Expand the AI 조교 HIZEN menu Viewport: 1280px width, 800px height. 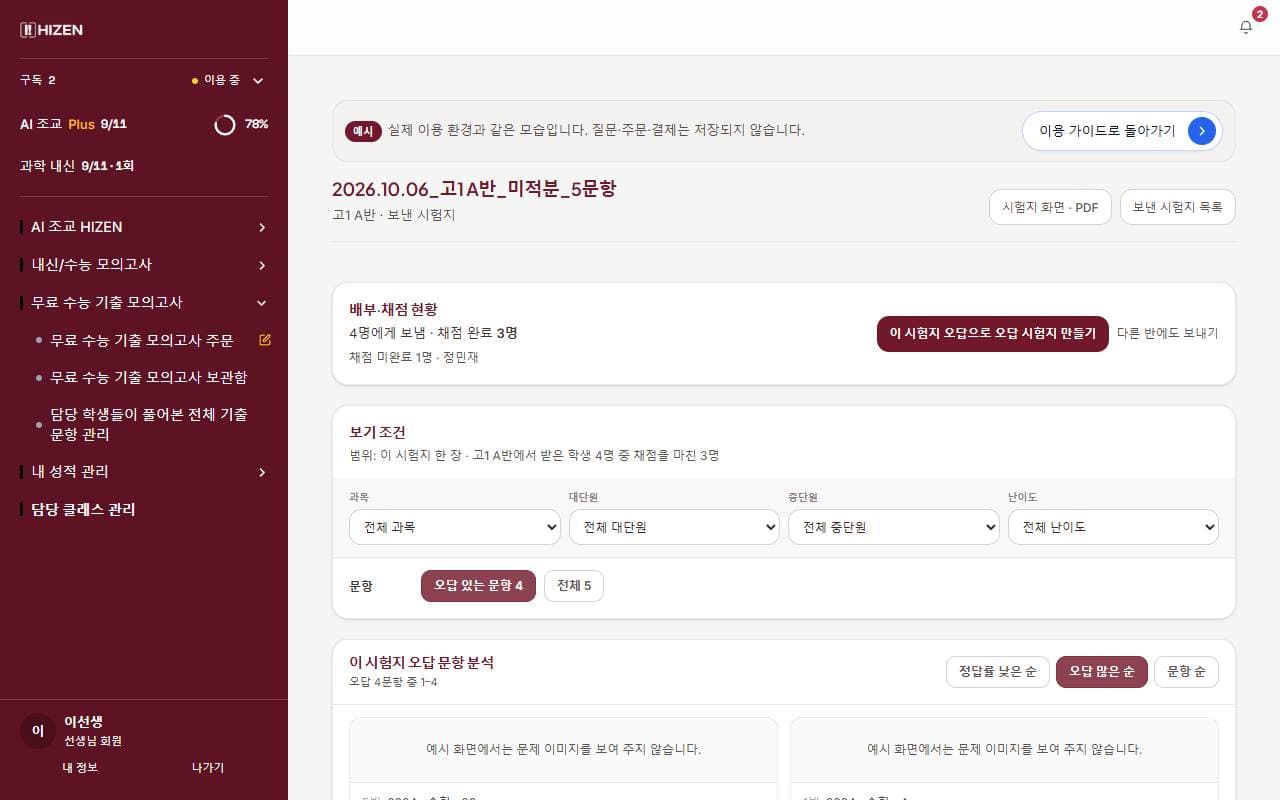[262, 227]
